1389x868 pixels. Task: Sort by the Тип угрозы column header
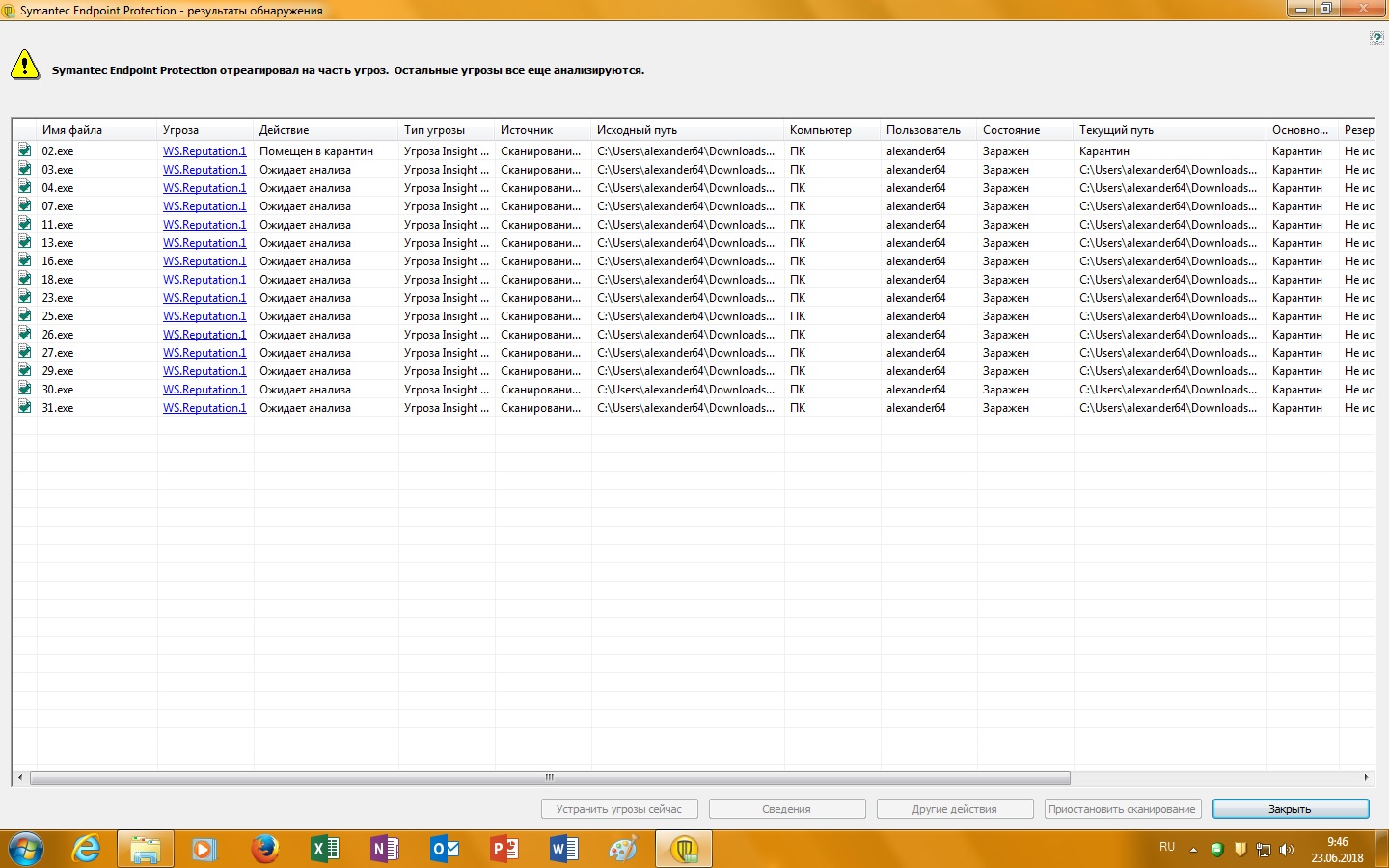click(x=447, y=130)
